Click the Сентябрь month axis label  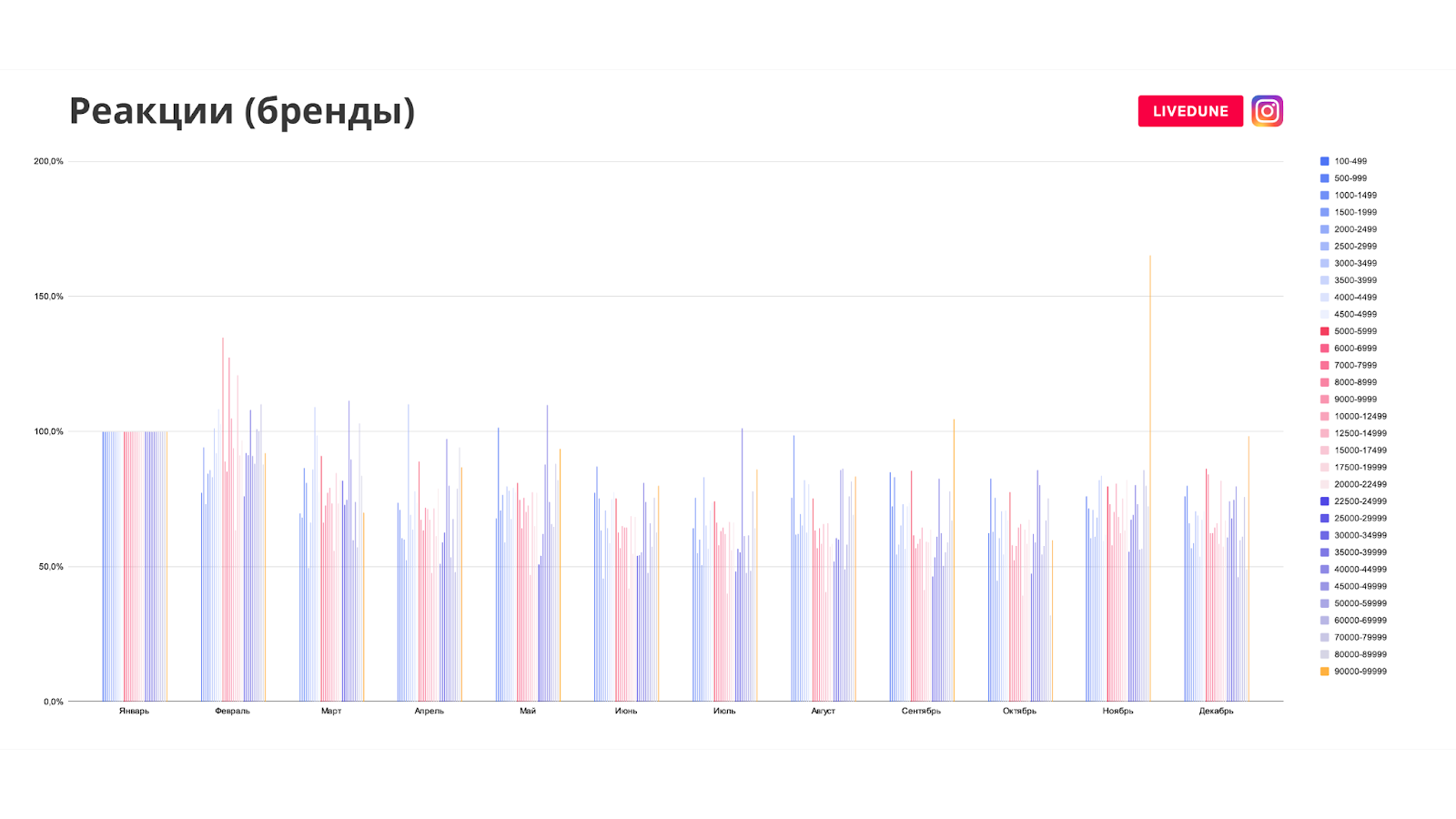[921, 711]
